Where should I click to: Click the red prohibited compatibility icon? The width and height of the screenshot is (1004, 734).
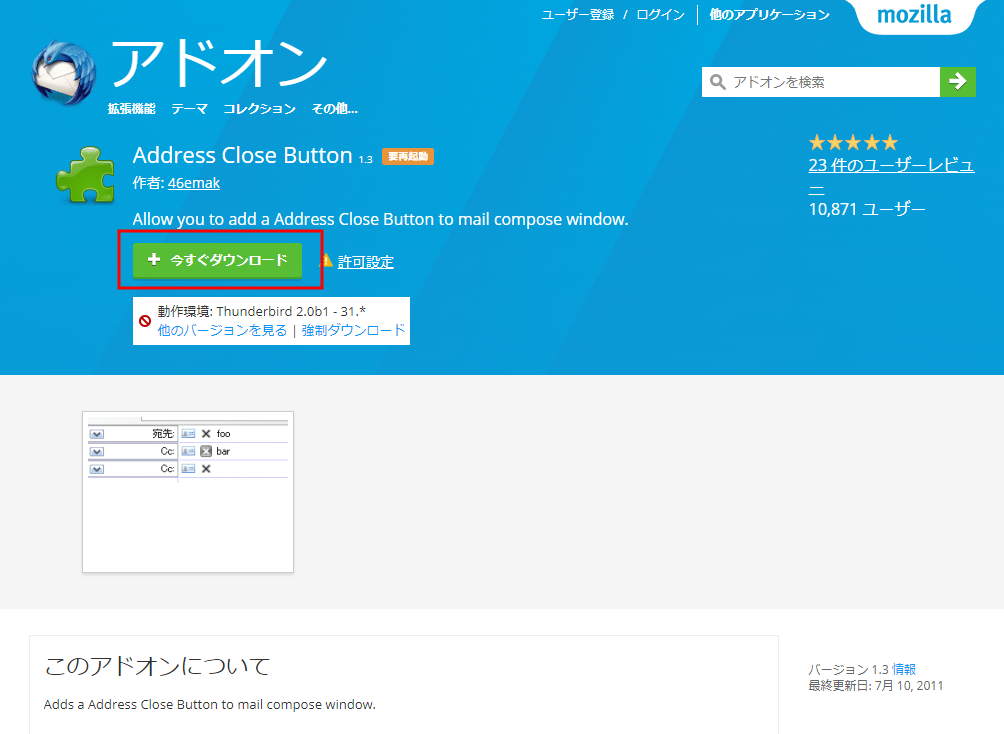(145, 321)
